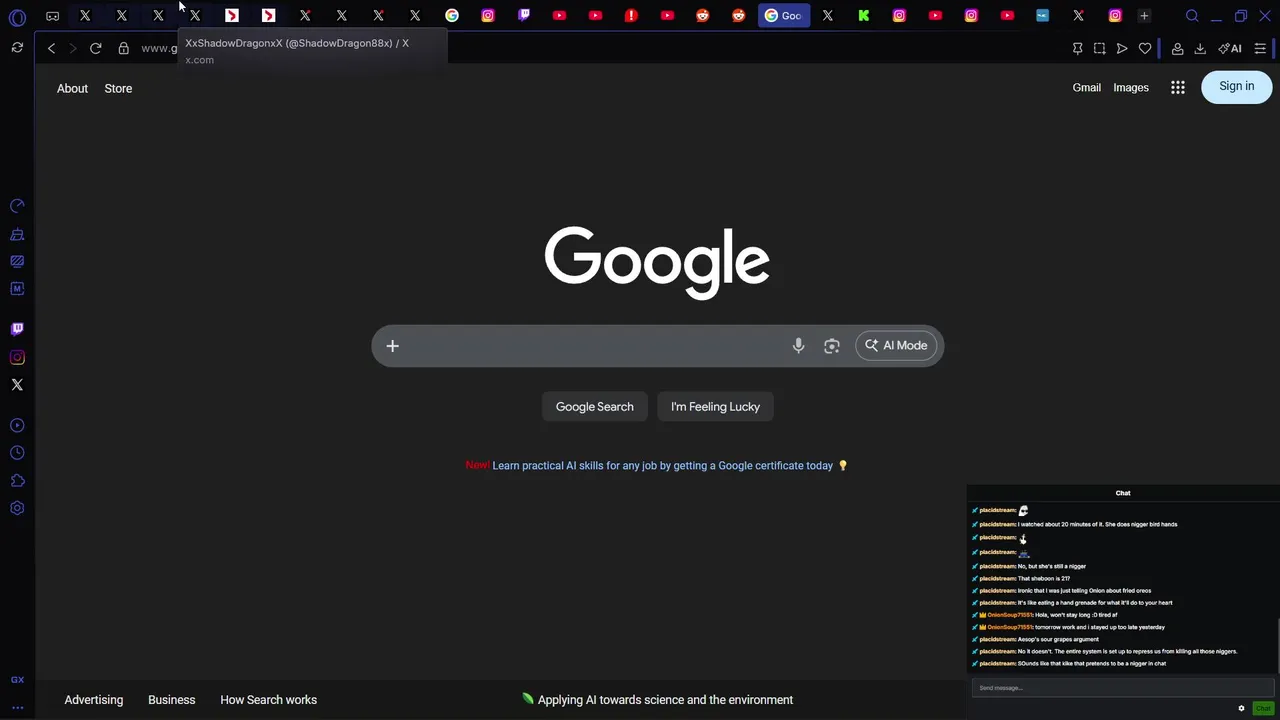Open Gmail link

1087,88
